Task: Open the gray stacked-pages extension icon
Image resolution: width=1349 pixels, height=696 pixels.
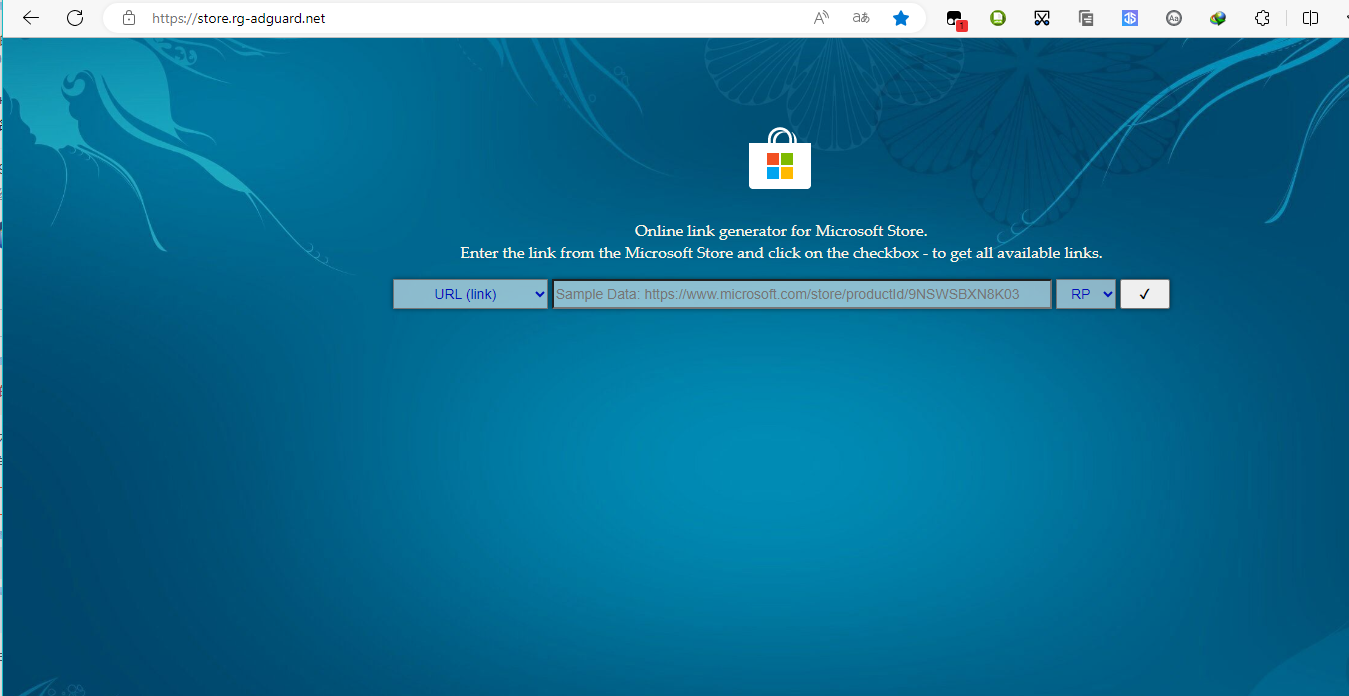Action: 1086,18
